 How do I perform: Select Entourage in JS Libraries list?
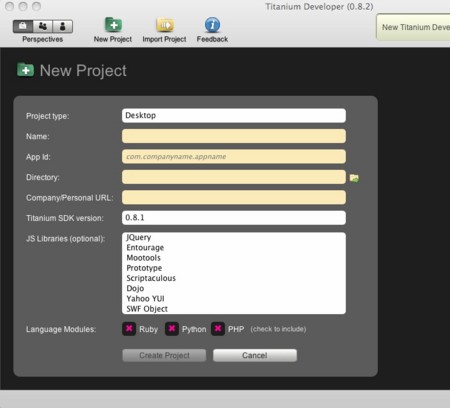coord(145,248)
